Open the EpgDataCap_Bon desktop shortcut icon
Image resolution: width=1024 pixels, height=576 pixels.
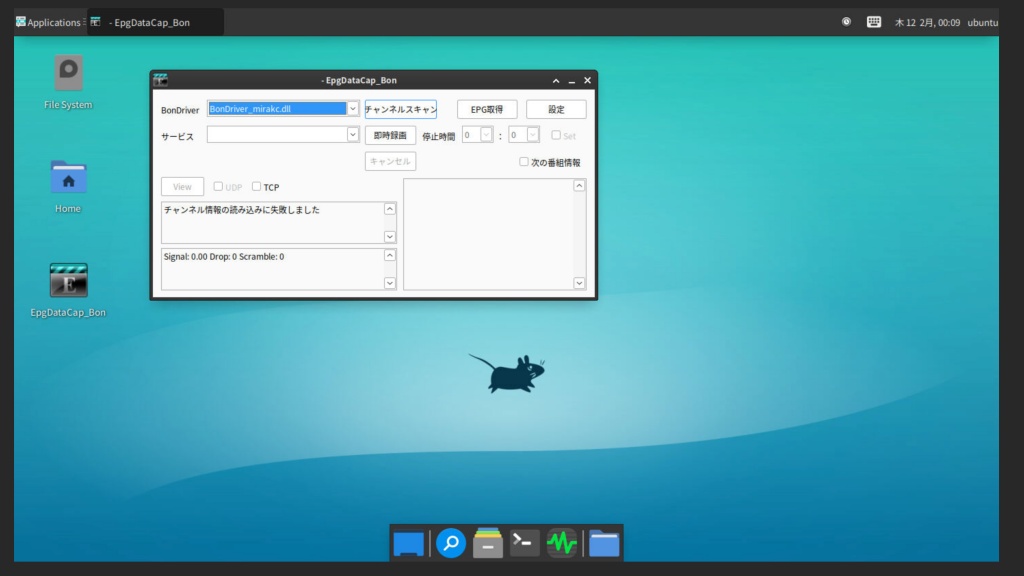(68, 281)
